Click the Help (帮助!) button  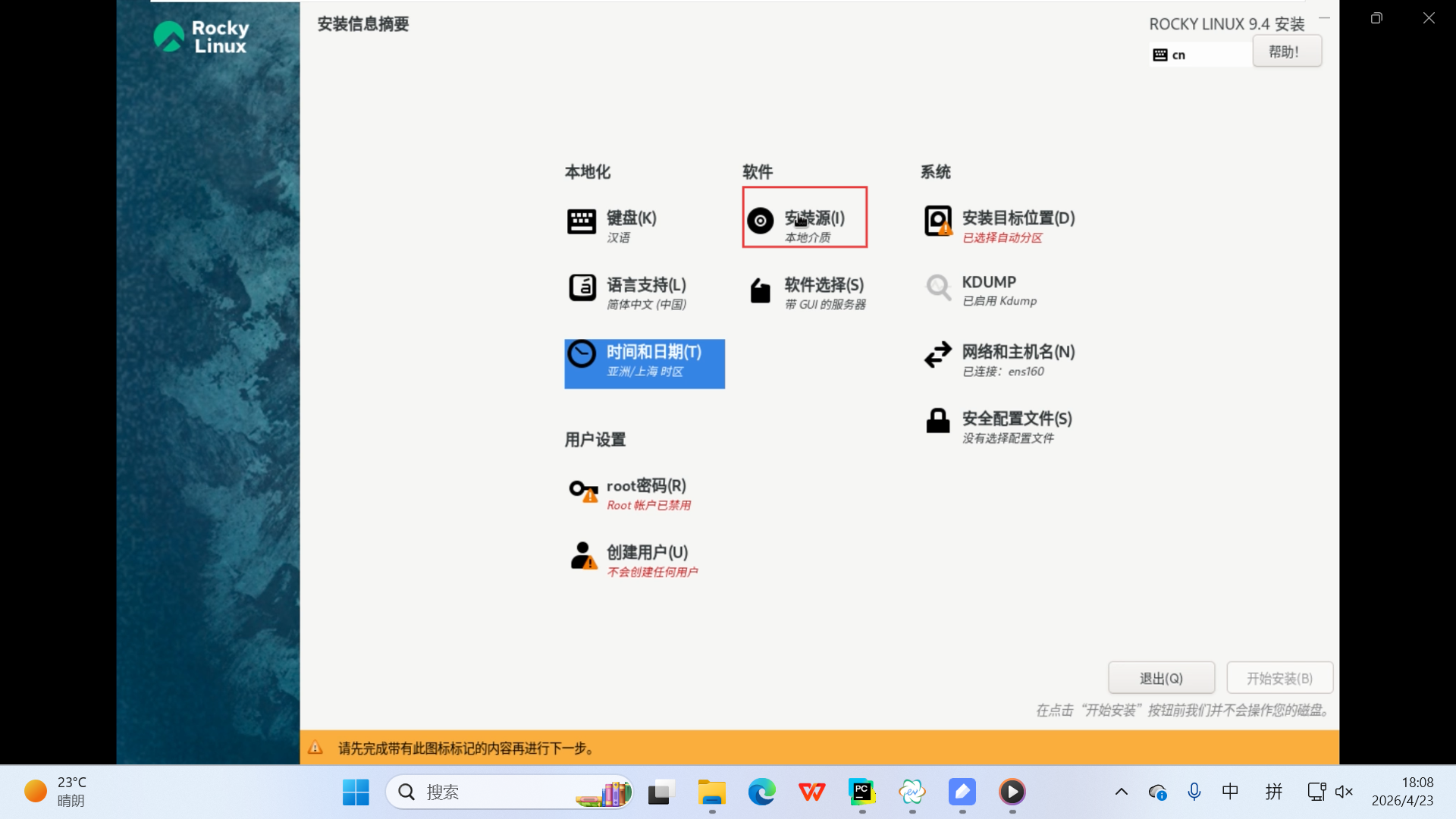pyautogui.click(x=1286, y=52)
